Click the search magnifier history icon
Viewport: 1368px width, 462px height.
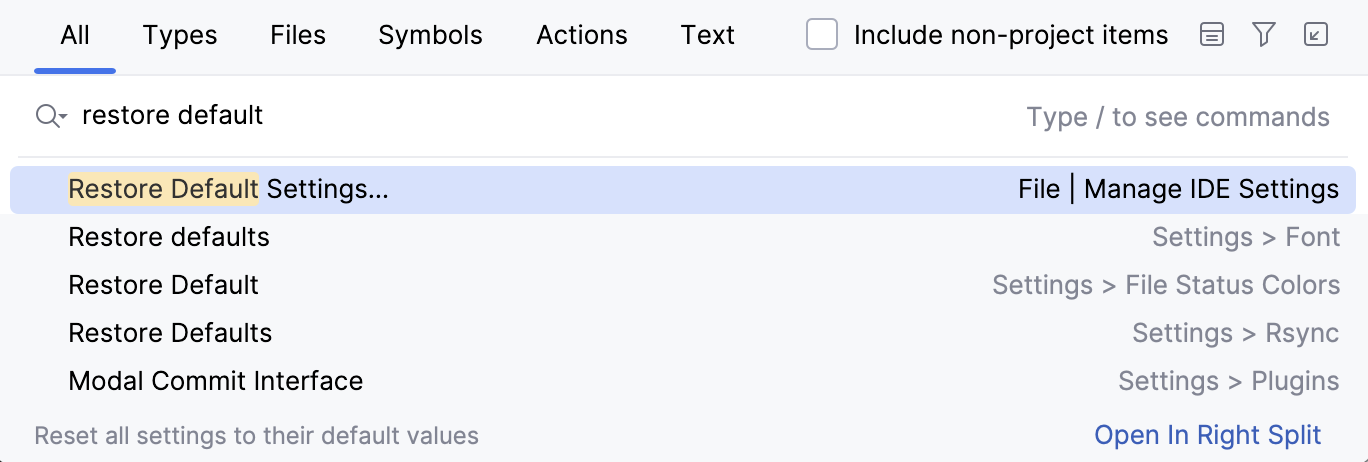[50, 117]
